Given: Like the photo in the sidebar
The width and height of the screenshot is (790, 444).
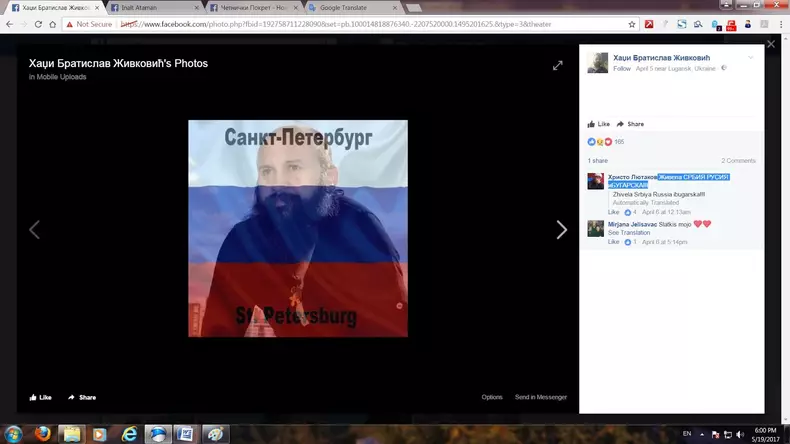Looking at the screenshot, I should click(600, 124).
